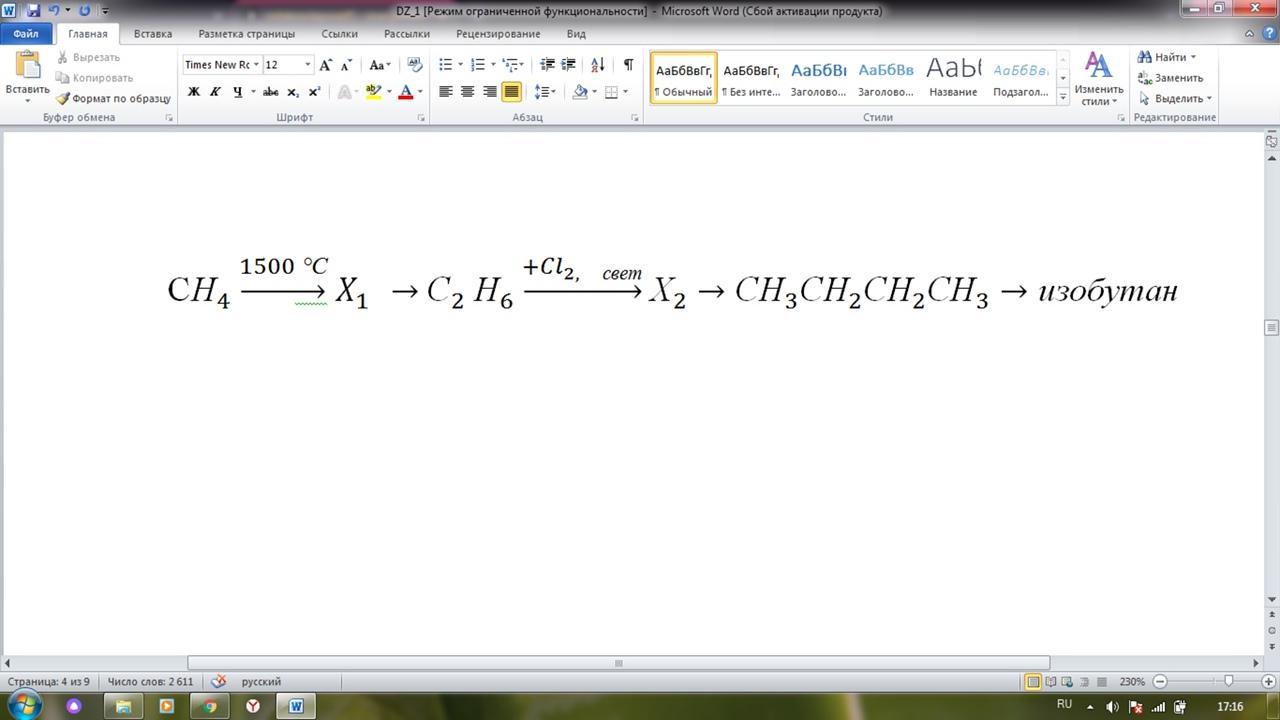Click the horizontal scrollbar thumb
1280x720 pixels.
click(x=618, y=663)
